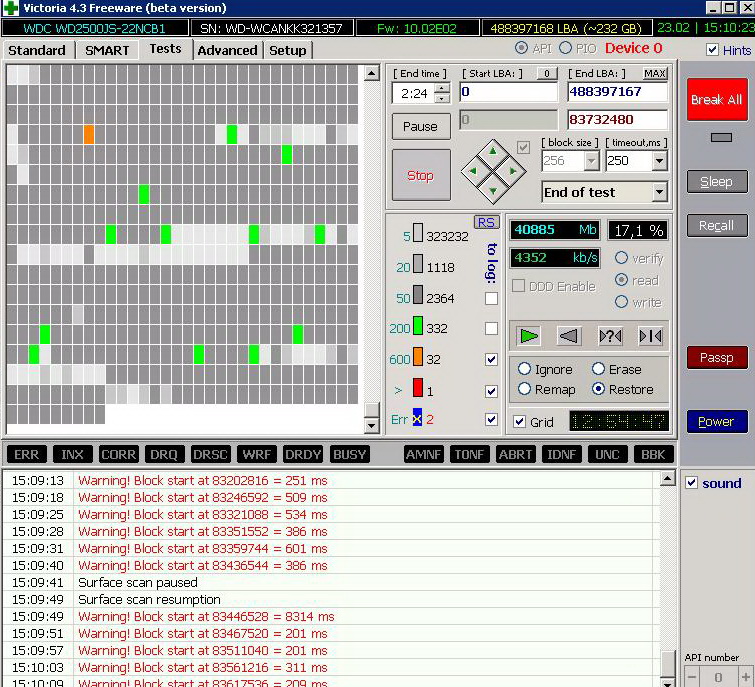Viewport: 755px width, 687px height.
Task: Click the Passp button
Action: point(716,357)
